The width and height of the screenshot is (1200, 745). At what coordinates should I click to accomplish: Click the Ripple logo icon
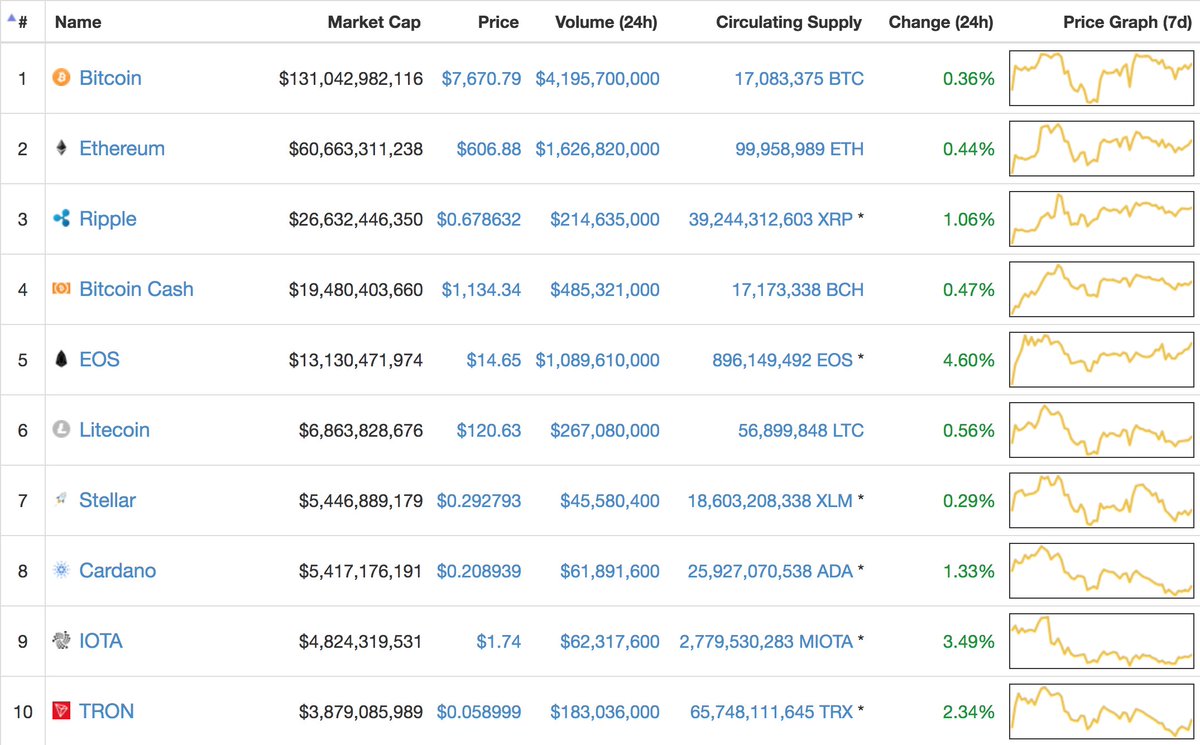[x=62, y=219]
